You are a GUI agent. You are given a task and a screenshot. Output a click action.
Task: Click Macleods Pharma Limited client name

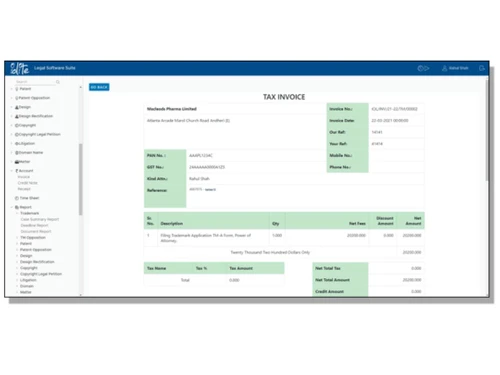tap(172, 109)
